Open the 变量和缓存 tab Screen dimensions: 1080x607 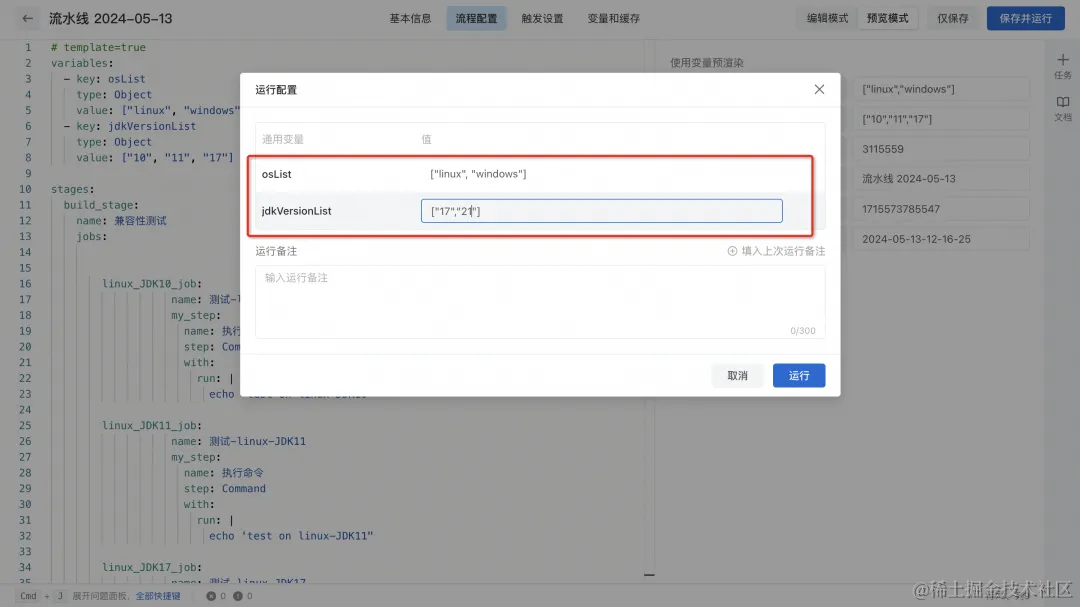[613, 19]
